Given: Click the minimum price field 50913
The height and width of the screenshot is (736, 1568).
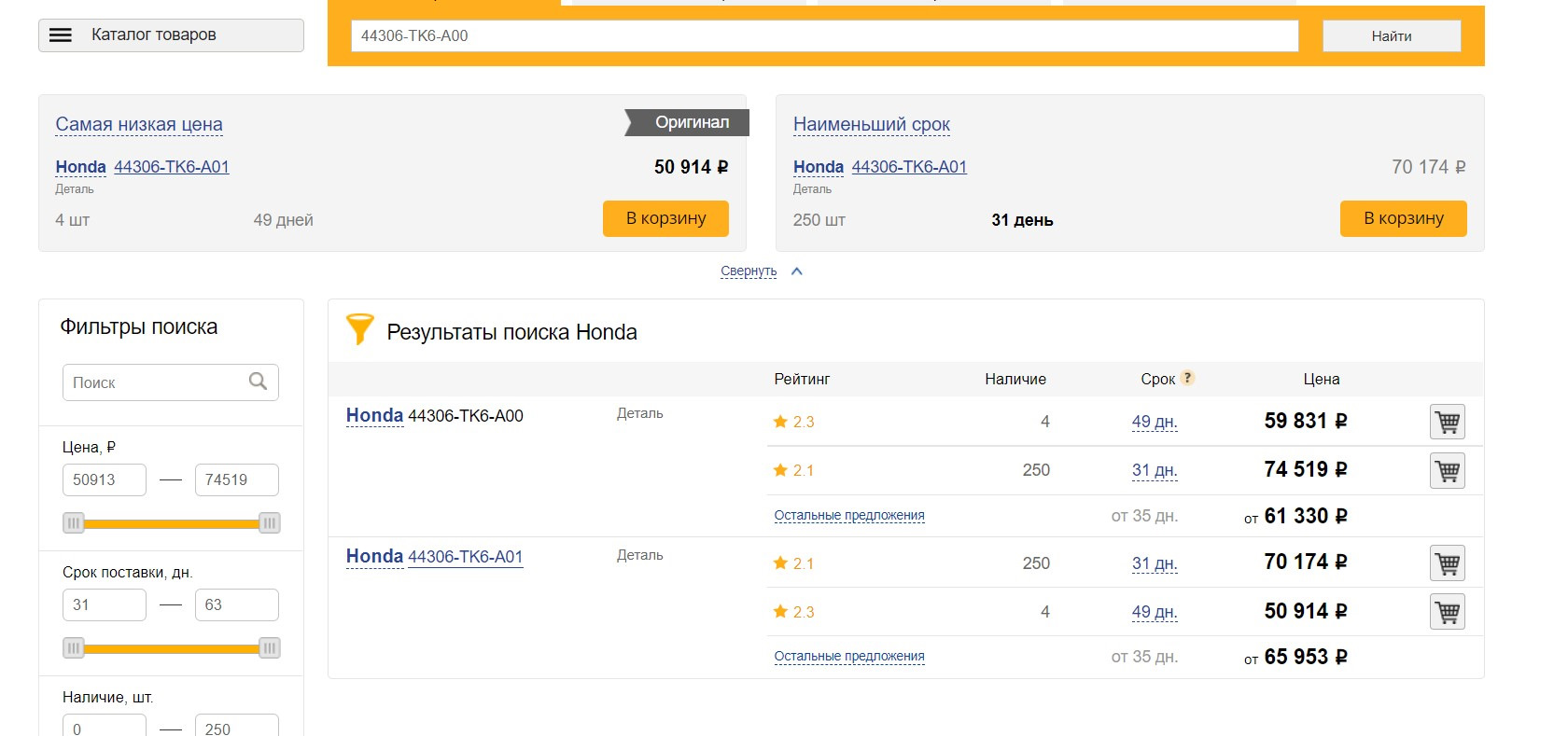Looking at the screenshot, I should click(x=105, y=479).
